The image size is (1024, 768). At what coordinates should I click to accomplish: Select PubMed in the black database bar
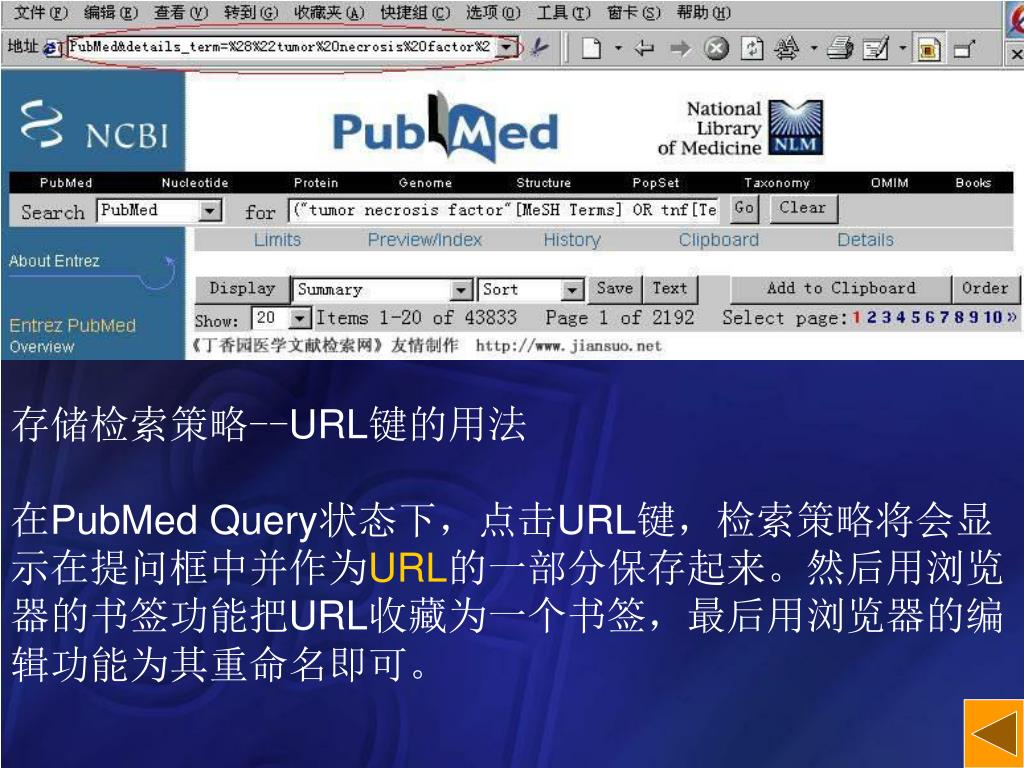pyautogui.click(x=66, y=183)
